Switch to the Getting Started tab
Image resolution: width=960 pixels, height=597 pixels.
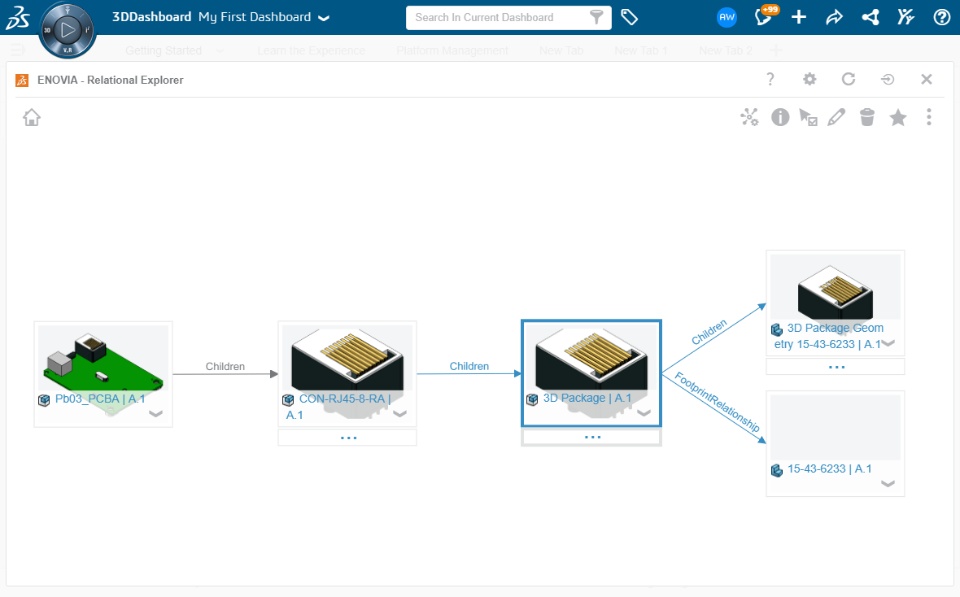pos(163,51)
